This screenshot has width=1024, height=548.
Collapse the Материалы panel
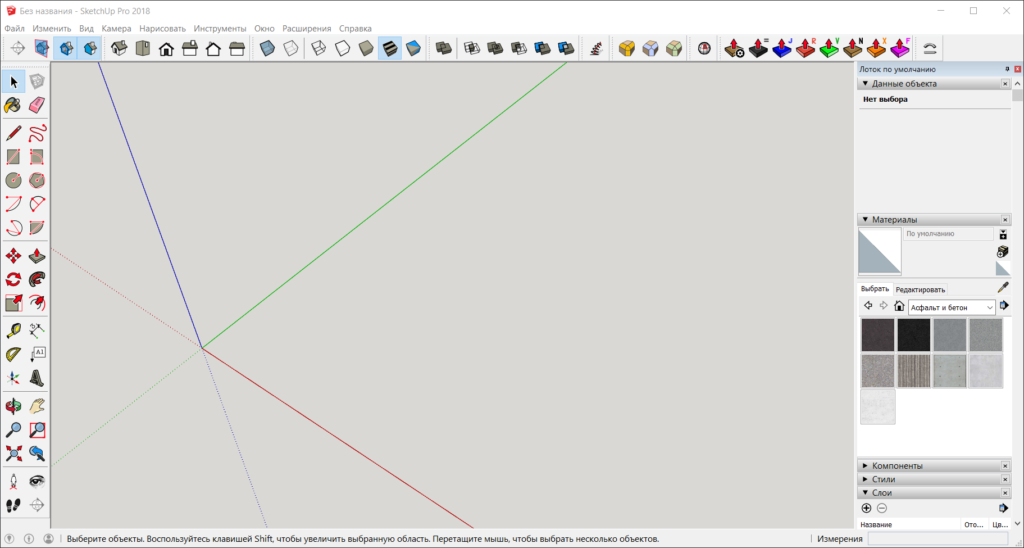pos(864,220)
